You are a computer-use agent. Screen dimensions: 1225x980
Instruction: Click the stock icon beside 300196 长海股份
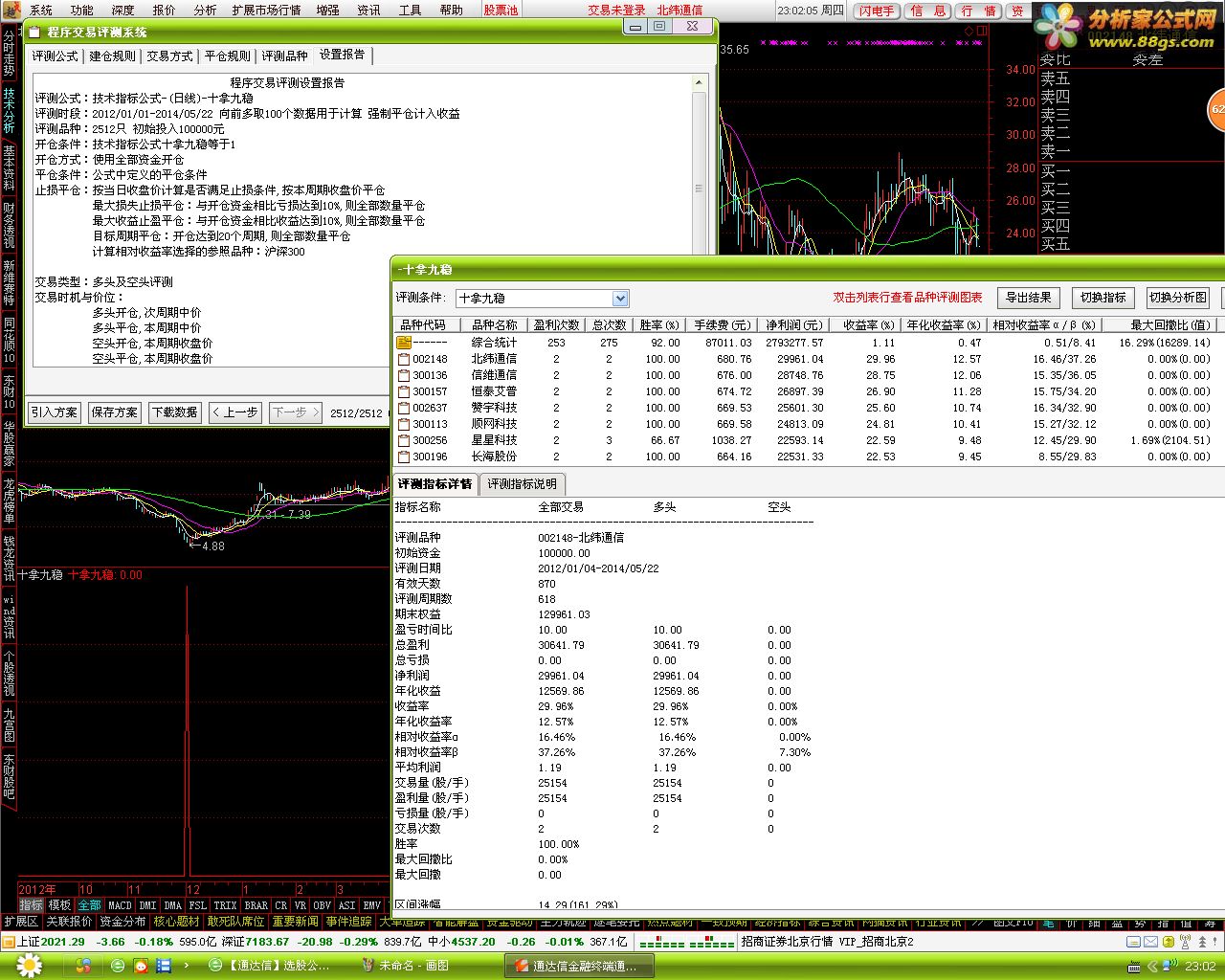tap(404, 457)
